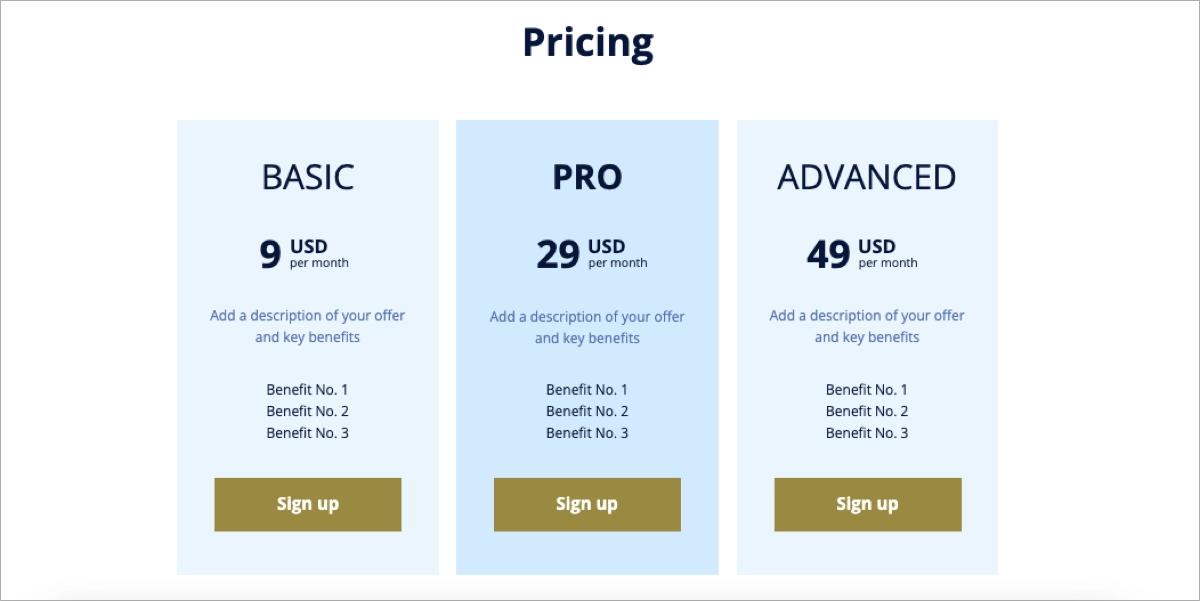Select the BASIC plan title
The height and width of the screenshot is (601, 1200).
307,177
